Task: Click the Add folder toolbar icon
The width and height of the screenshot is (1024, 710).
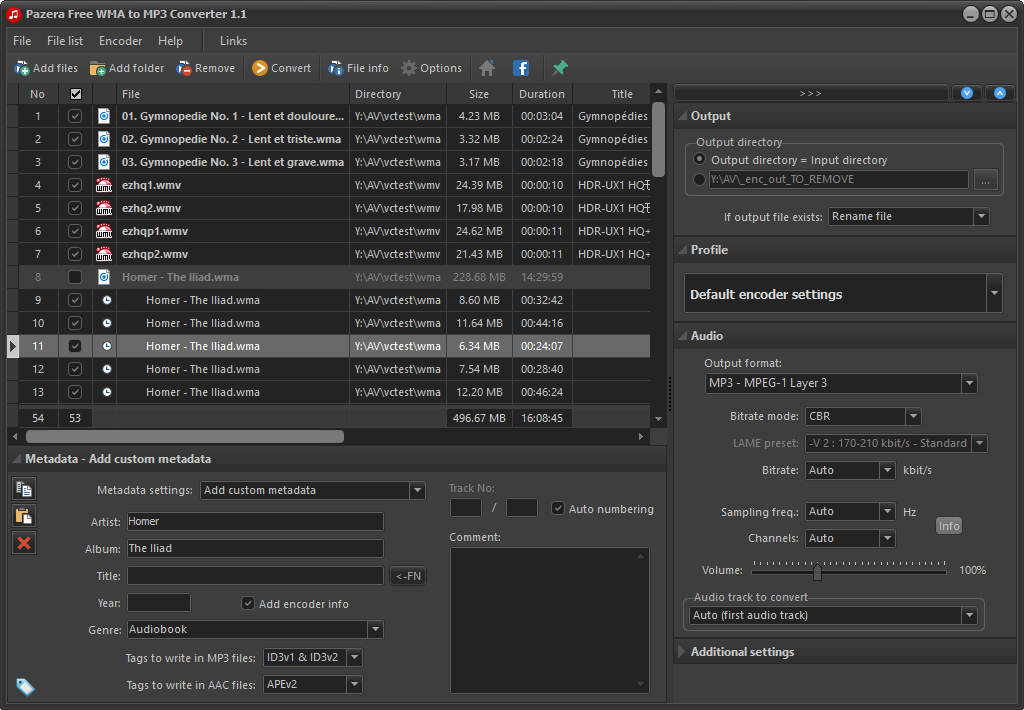Action: (x=98, y=68)
